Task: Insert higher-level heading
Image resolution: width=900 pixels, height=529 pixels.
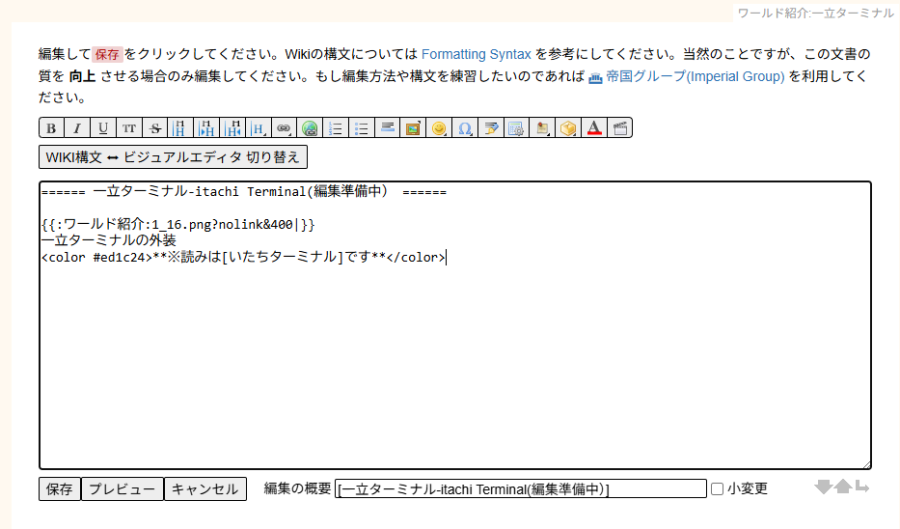Action: point(232,128)
